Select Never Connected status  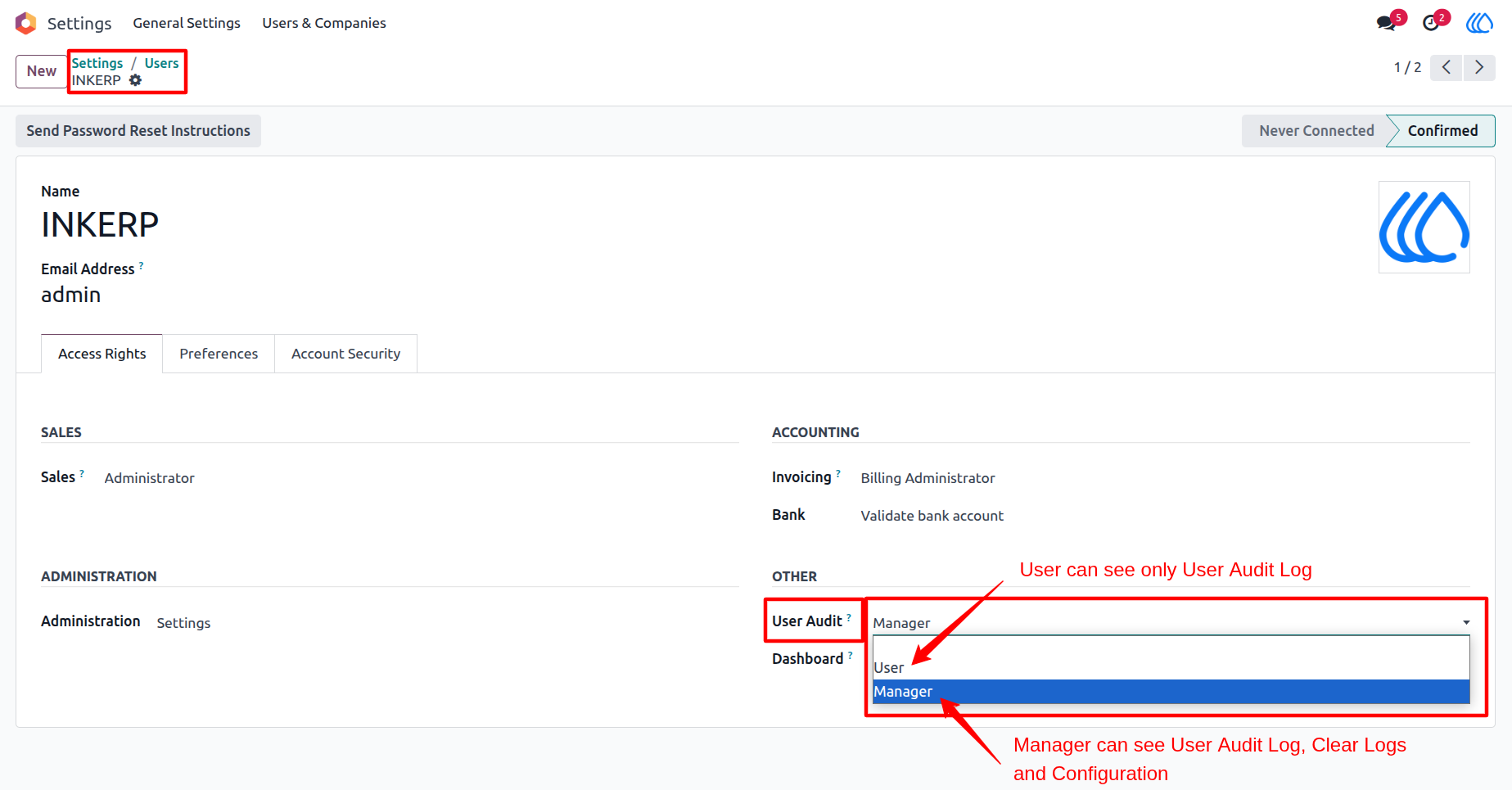click(x=1316, y=131)
